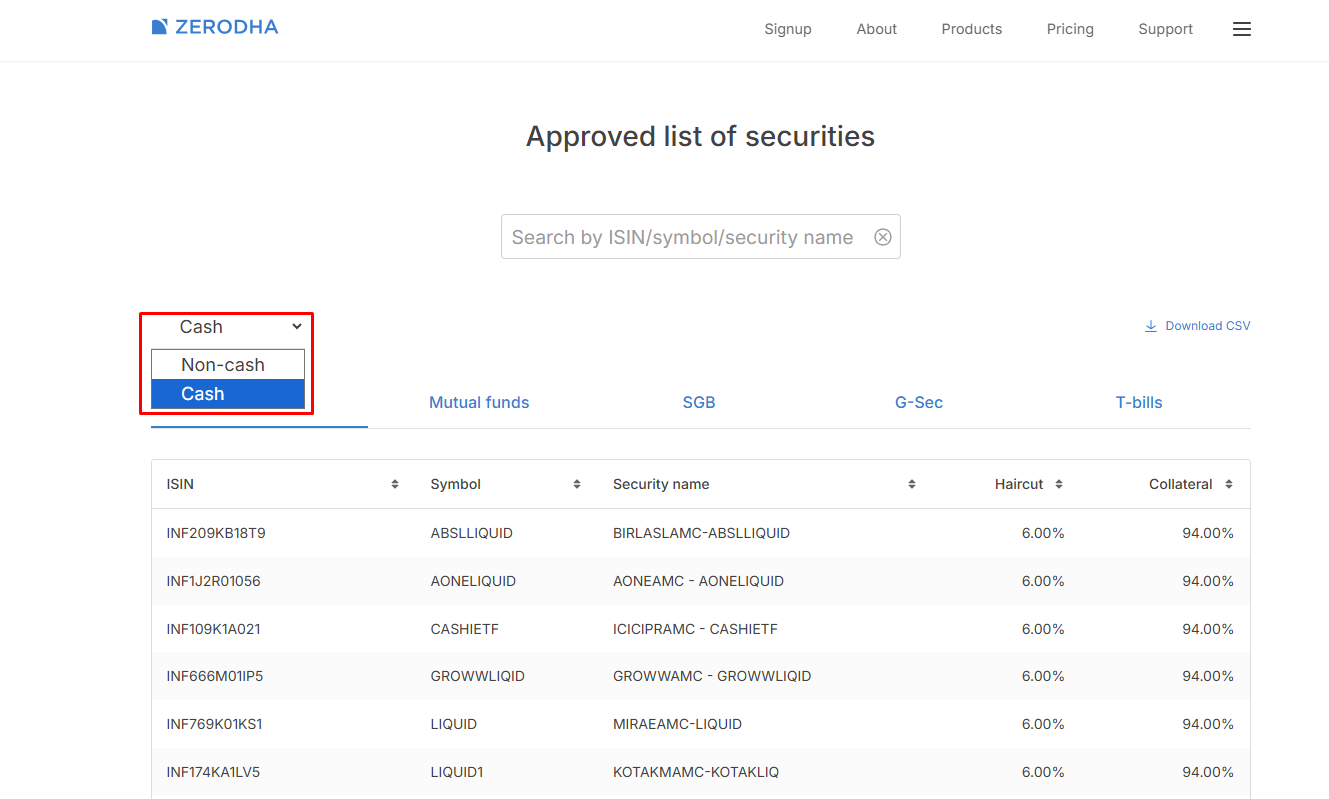Viewport: 1329px width, 799px height.
Task: Open the Pricing page
Action: click(1070, 29)
